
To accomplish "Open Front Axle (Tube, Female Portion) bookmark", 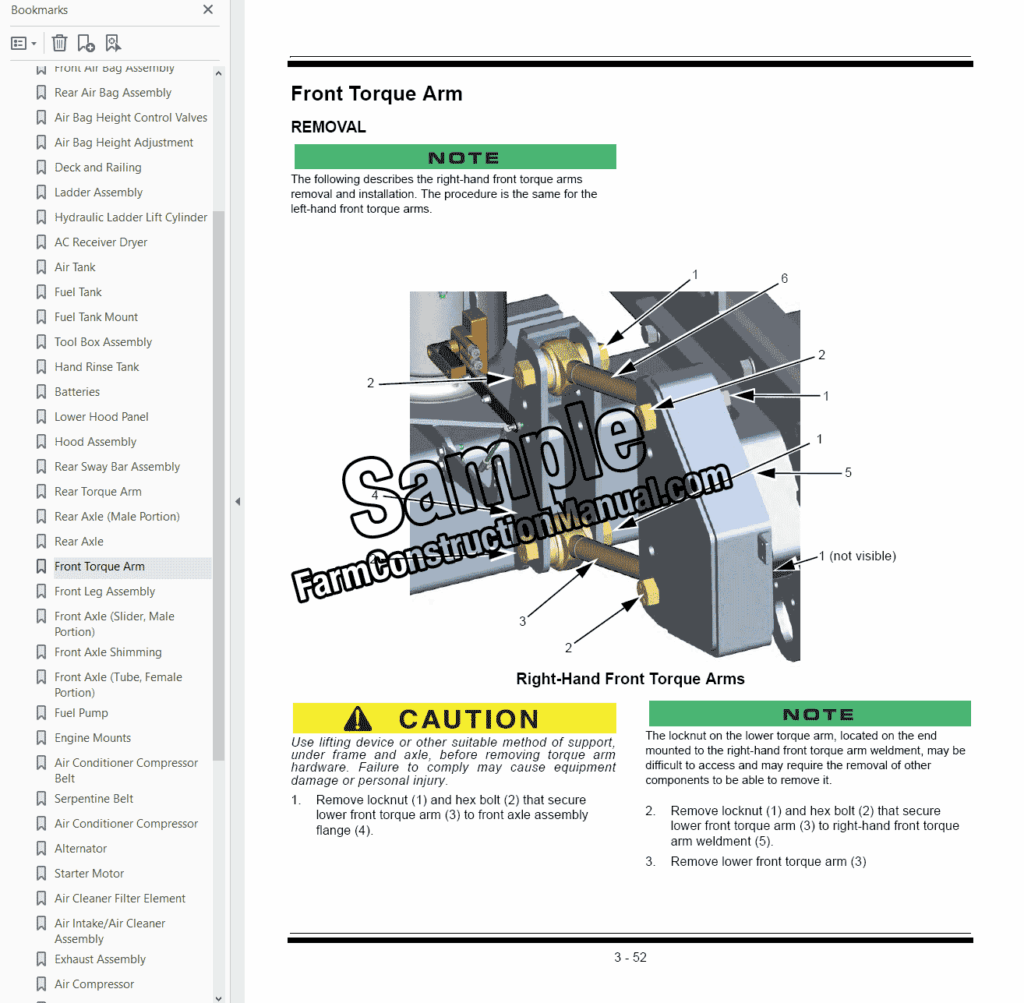I will [x=118, y=684].
